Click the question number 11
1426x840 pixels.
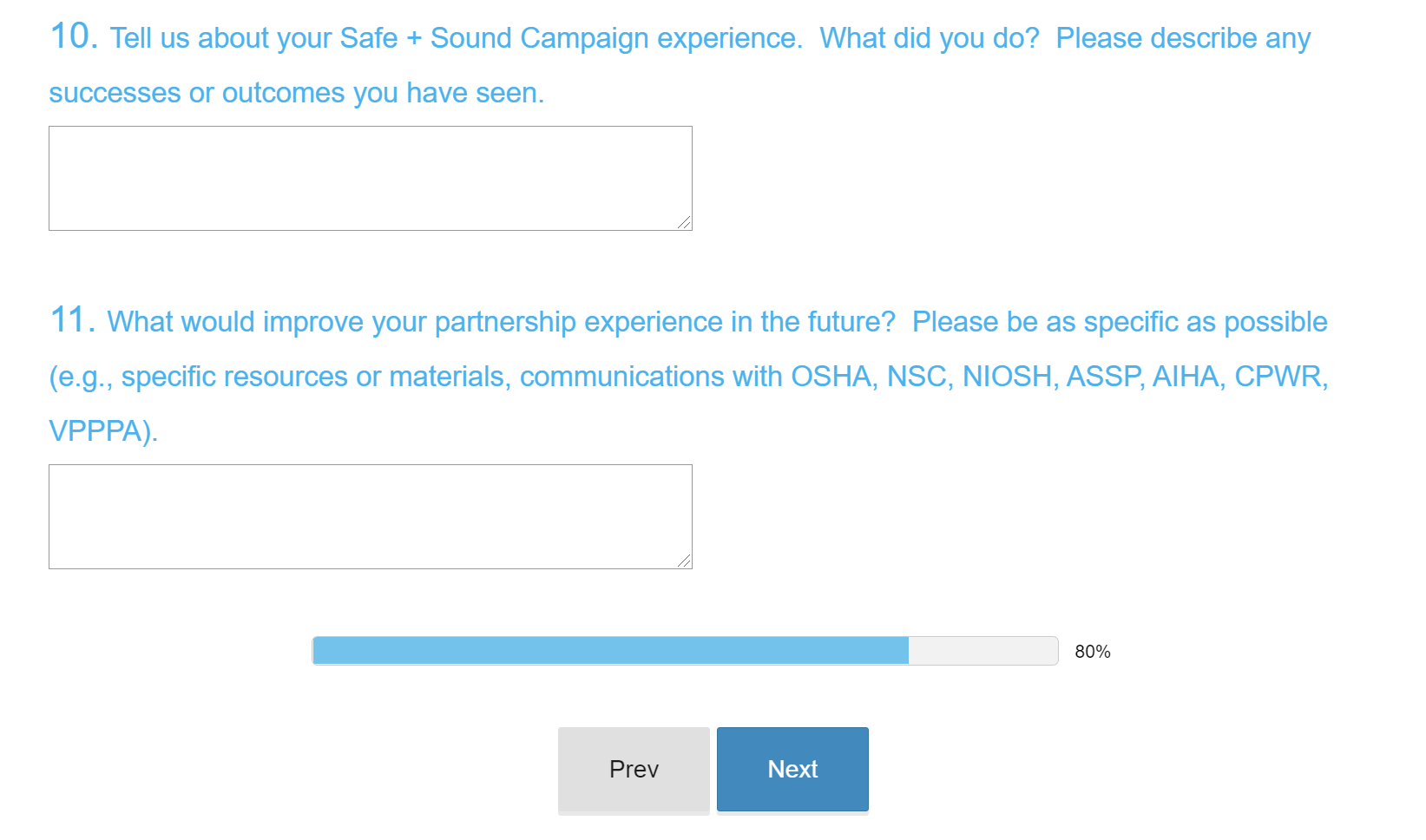(x=71, y=320)
